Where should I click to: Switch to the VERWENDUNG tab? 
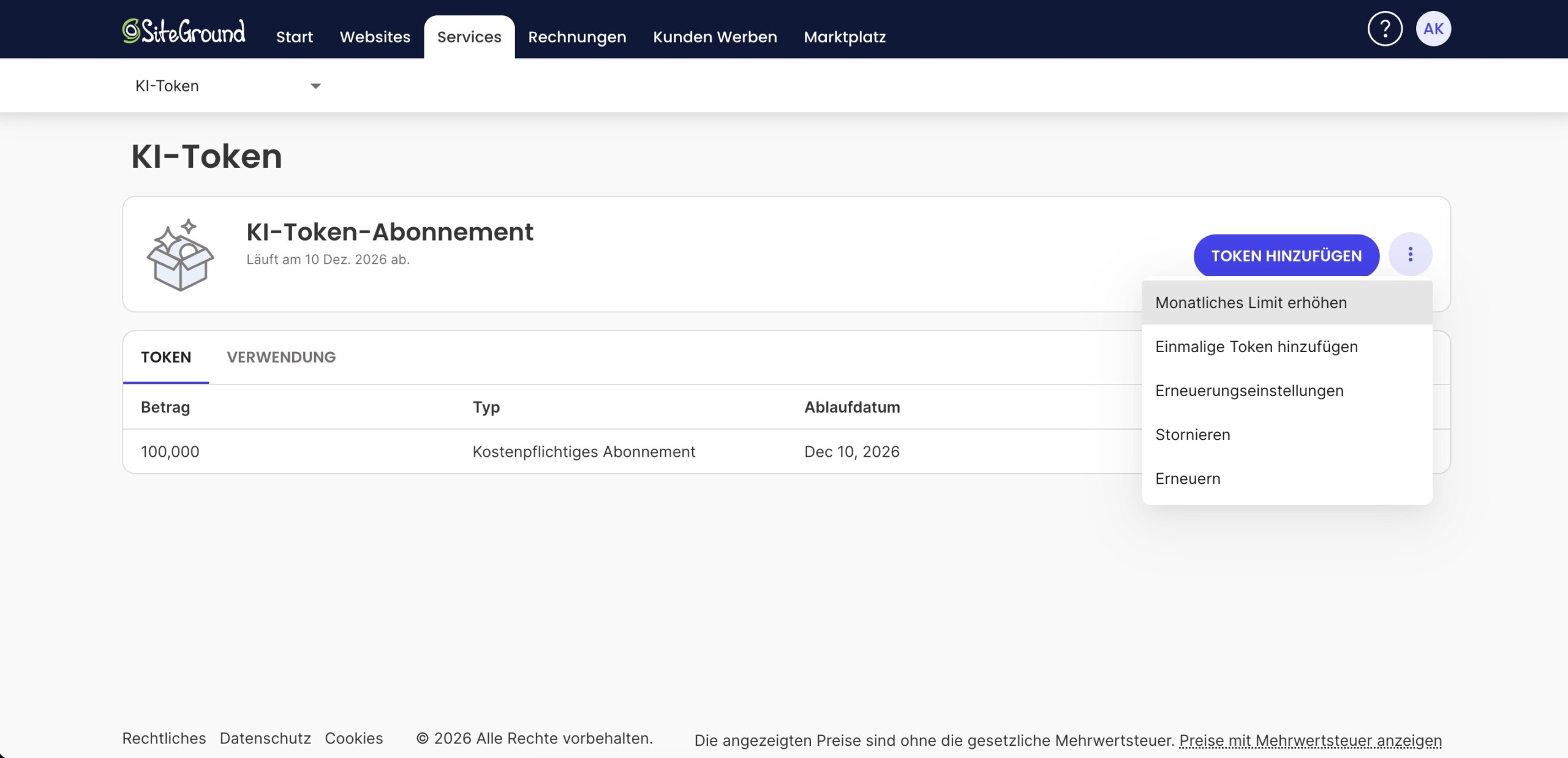tap(281, 357)
